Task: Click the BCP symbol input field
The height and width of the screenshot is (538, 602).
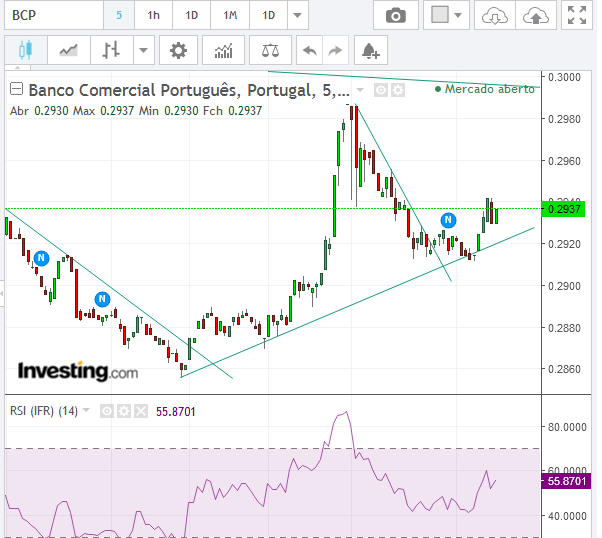Action: click(x=54, y=15)
